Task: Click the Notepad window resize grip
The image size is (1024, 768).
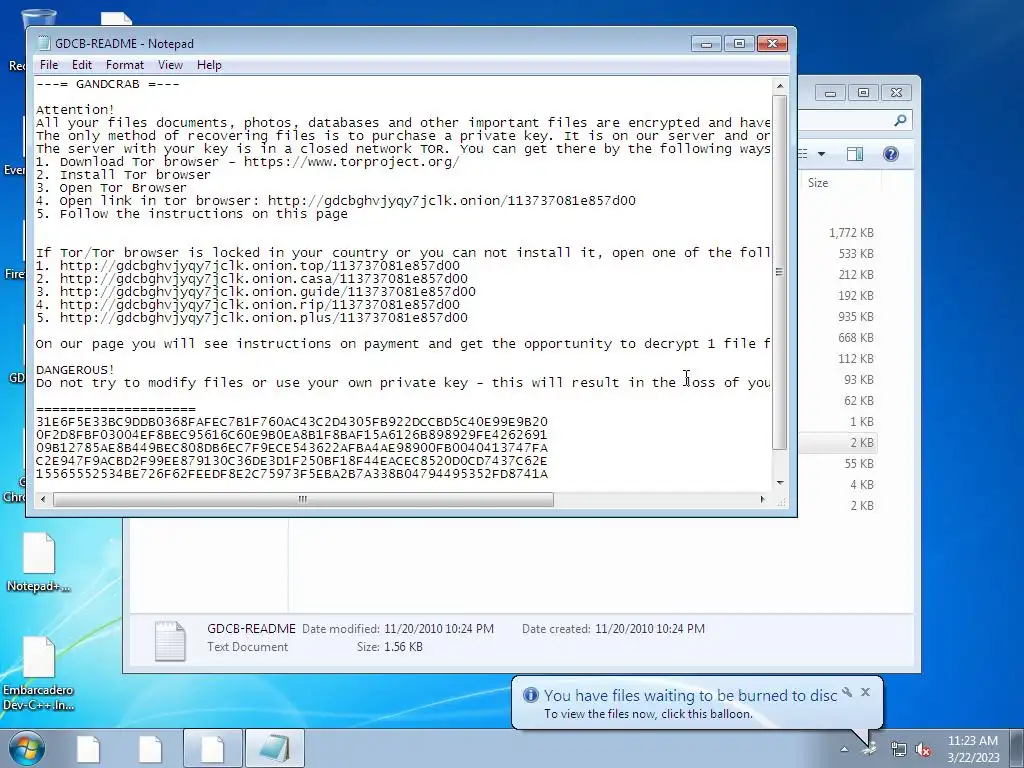Action: click(x=780, y=501)
